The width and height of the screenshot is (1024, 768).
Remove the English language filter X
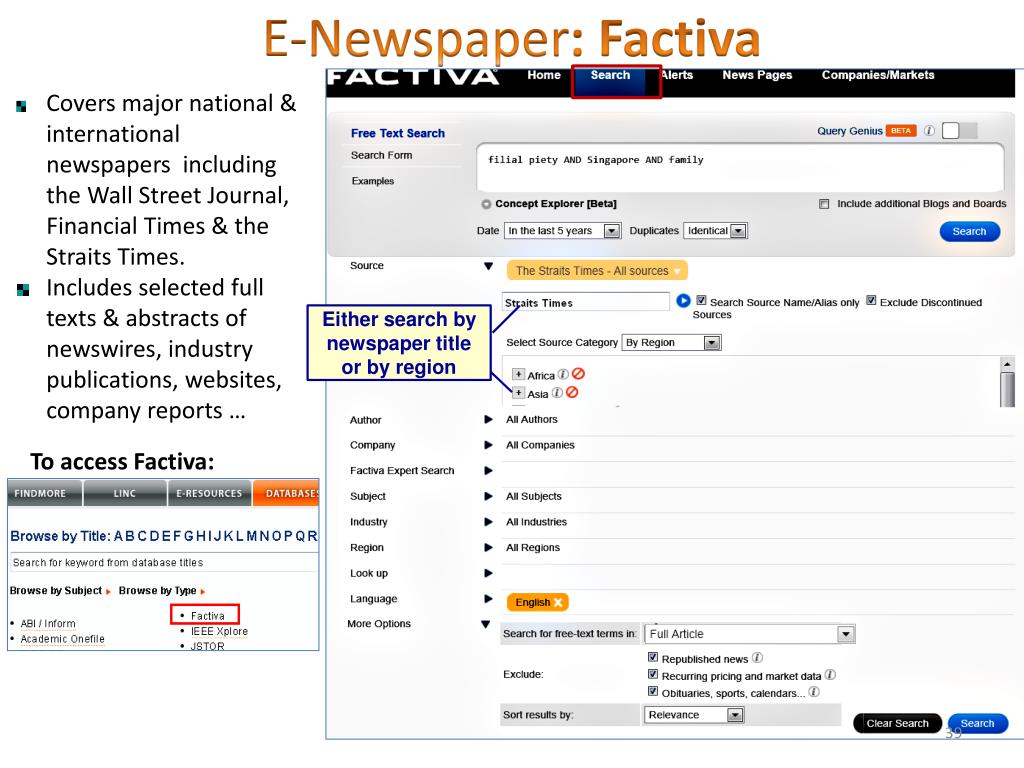point(558,603)
